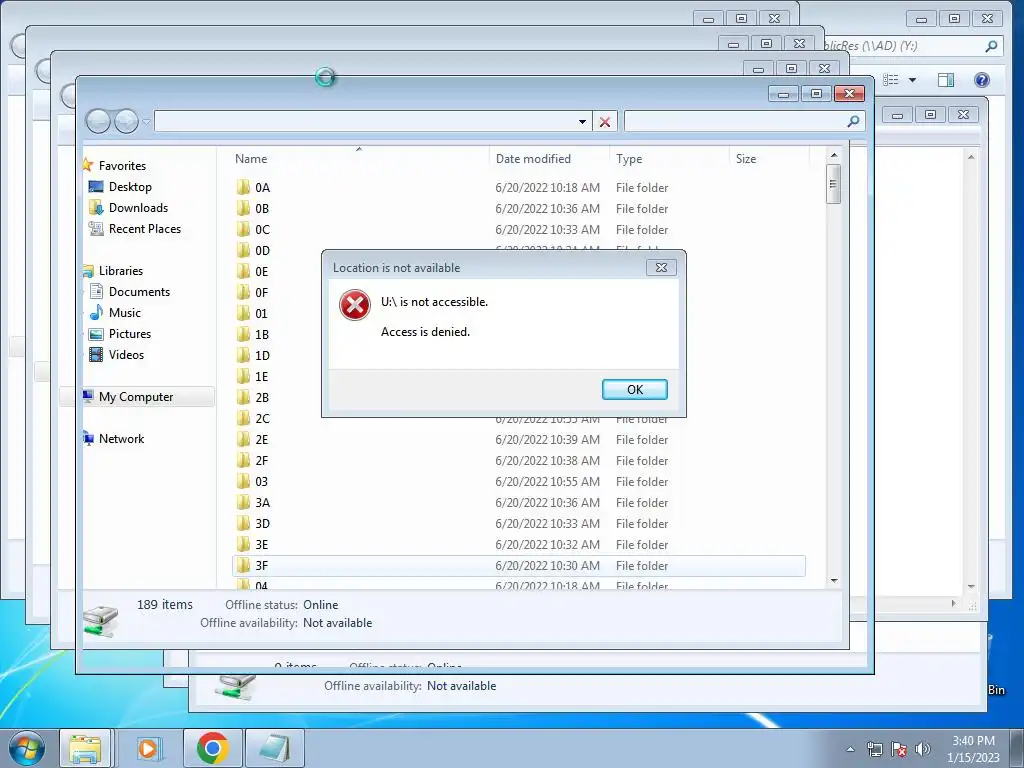1024x768 pixels.
Task: Click Help icon in back window
Action: 982,80
